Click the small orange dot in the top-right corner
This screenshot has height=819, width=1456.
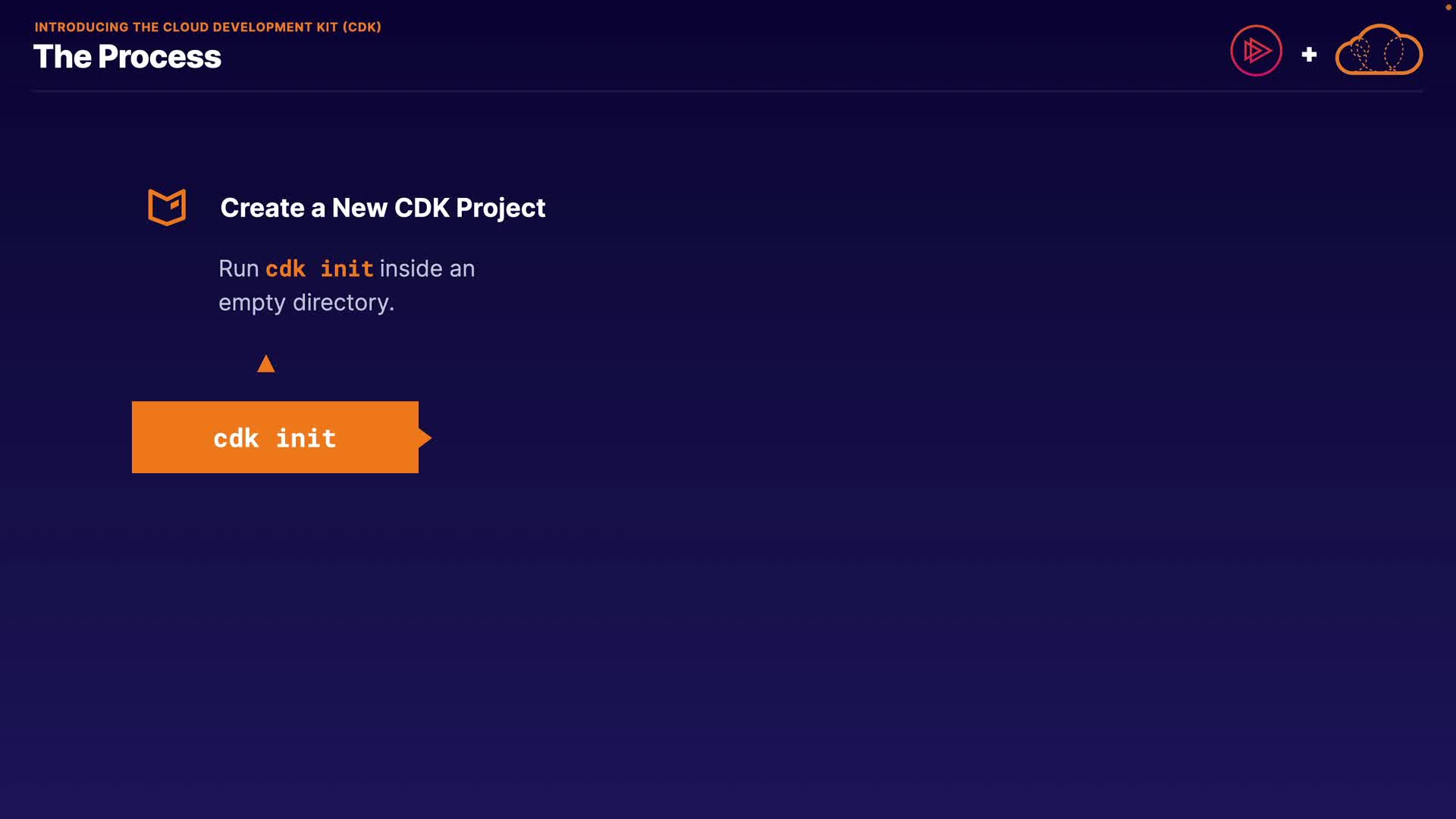1448,8
